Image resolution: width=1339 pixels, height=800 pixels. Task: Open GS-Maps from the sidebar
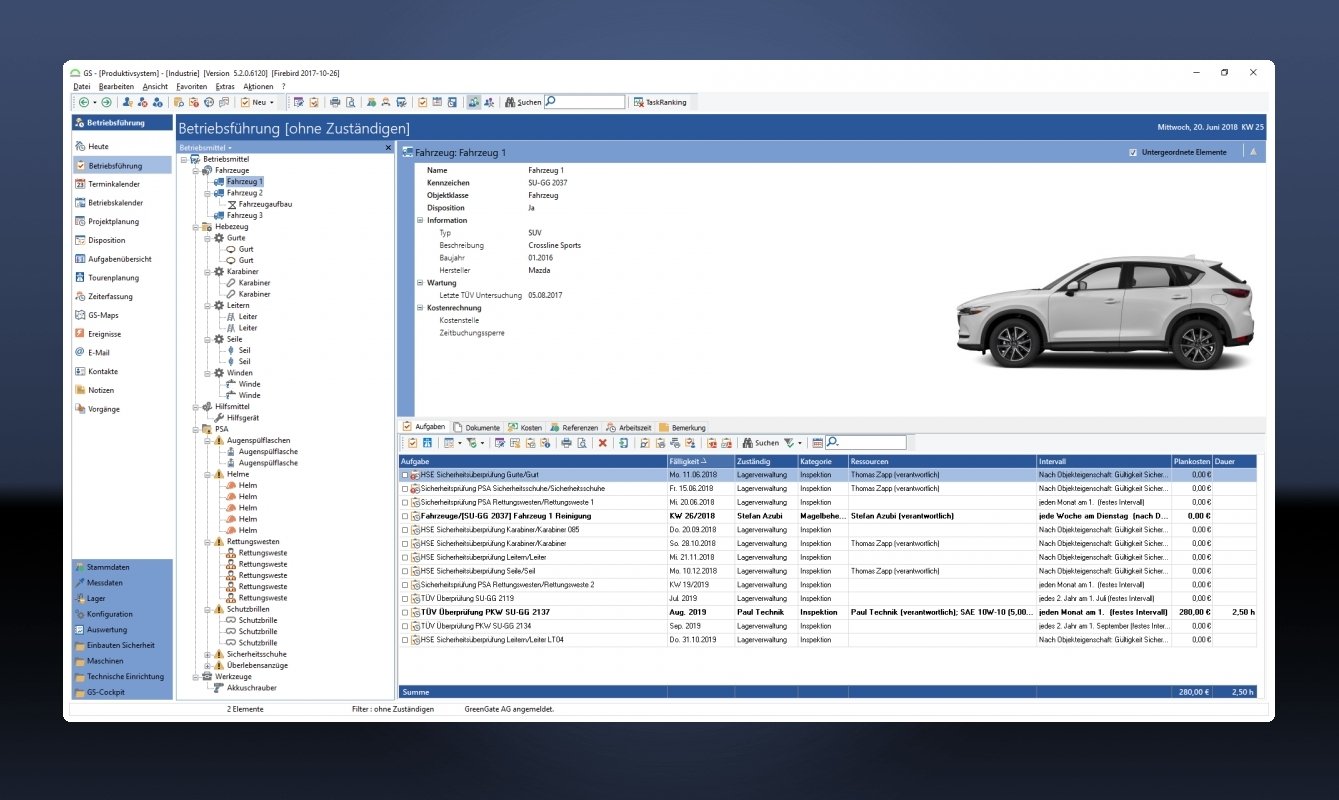point(103,315)
